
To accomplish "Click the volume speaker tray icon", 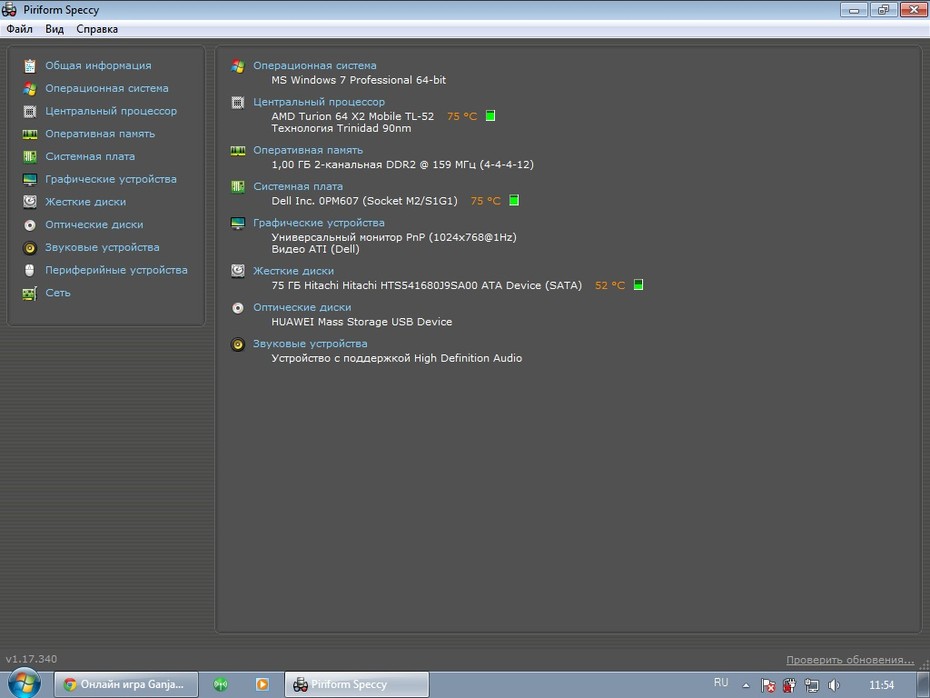I will [834, 685].
